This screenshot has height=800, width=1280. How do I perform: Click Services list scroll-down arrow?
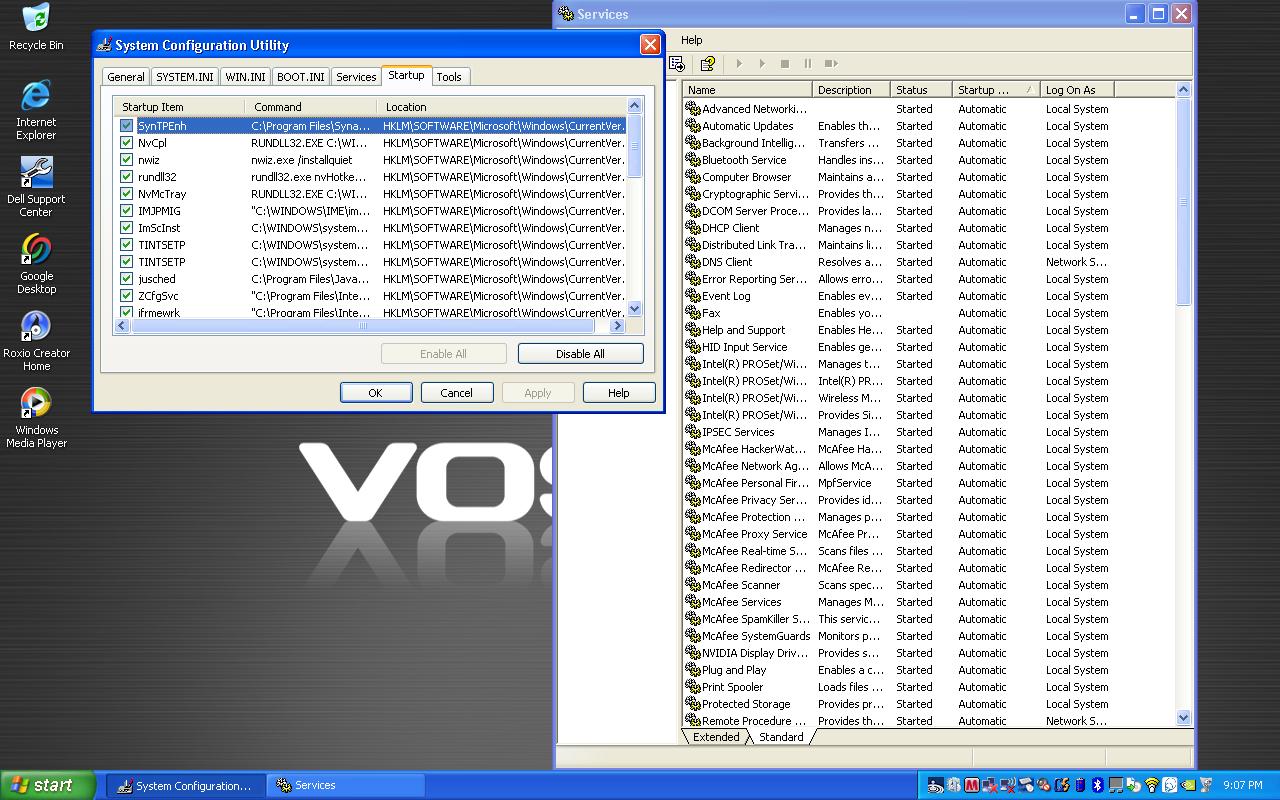1184,718
